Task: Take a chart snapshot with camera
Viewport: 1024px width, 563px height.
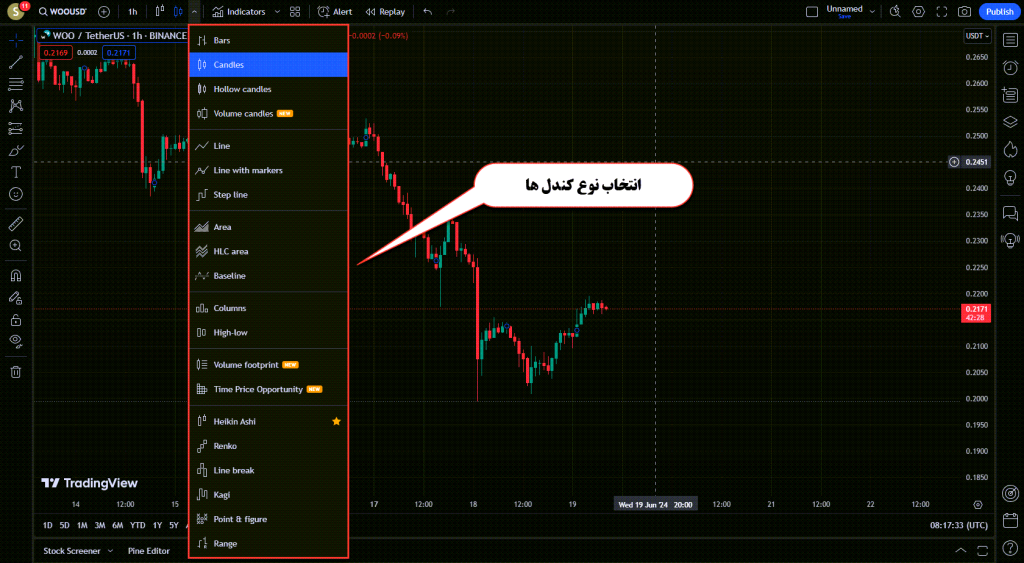Action: tap(965, 12)
